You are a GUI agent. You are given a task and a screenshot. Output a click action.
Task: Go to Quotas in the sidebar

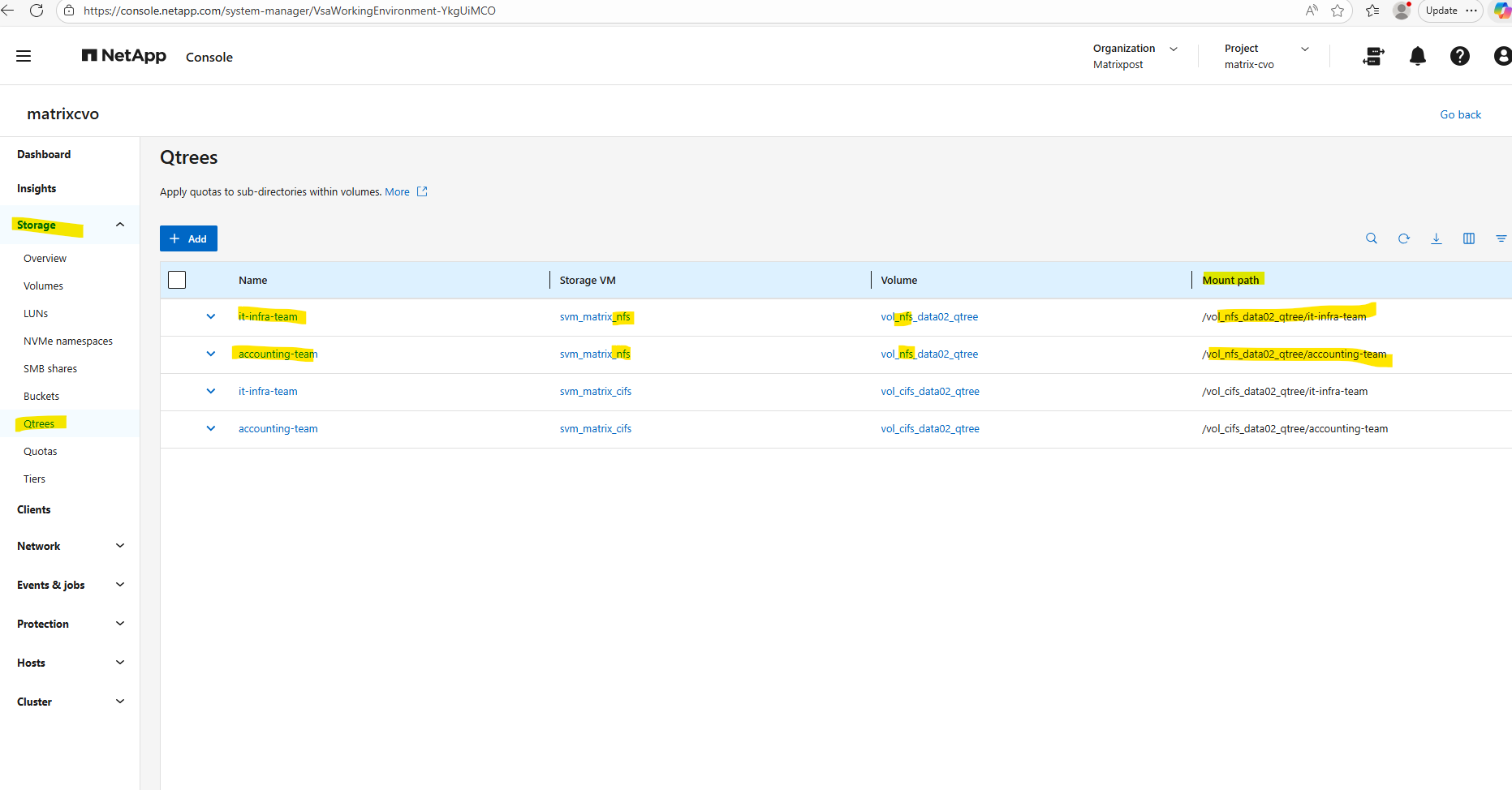[41, 452]
